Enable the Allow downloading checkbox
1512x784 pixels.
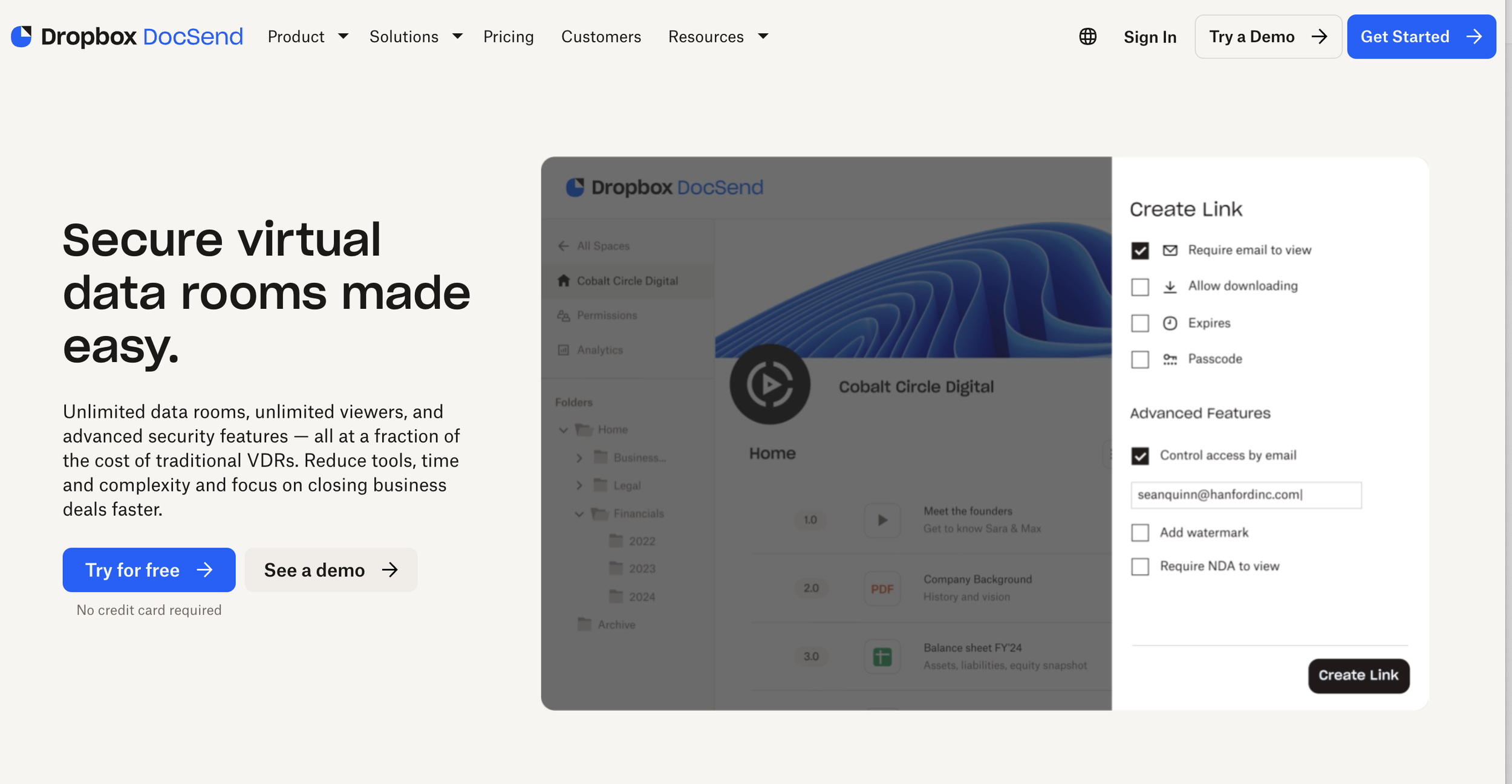point(1140,287)
